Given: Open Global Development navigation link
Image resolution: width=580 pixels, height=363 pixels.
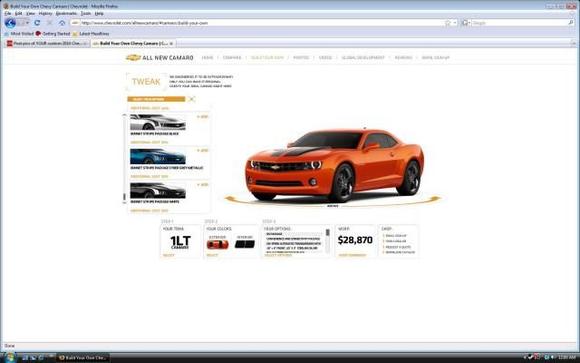Looking at the screenshot, I should 363,58.
